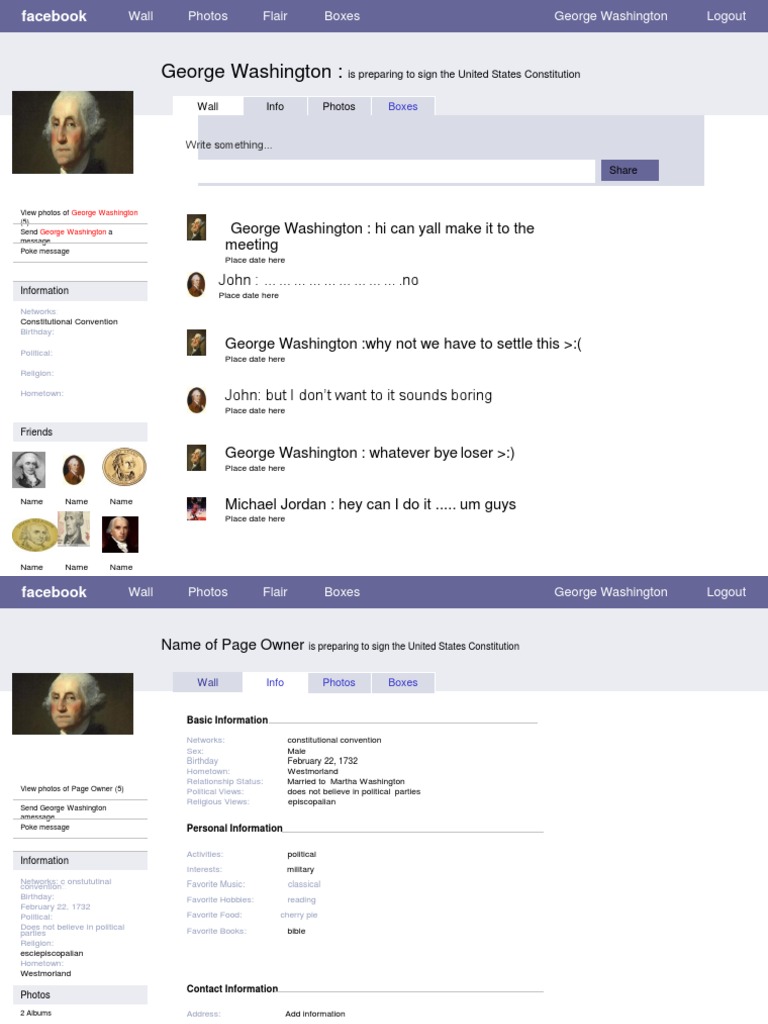Select Wall in the lower navigation bar
This screenshot has height=1024, width=768.
click(x=140, y=592)
